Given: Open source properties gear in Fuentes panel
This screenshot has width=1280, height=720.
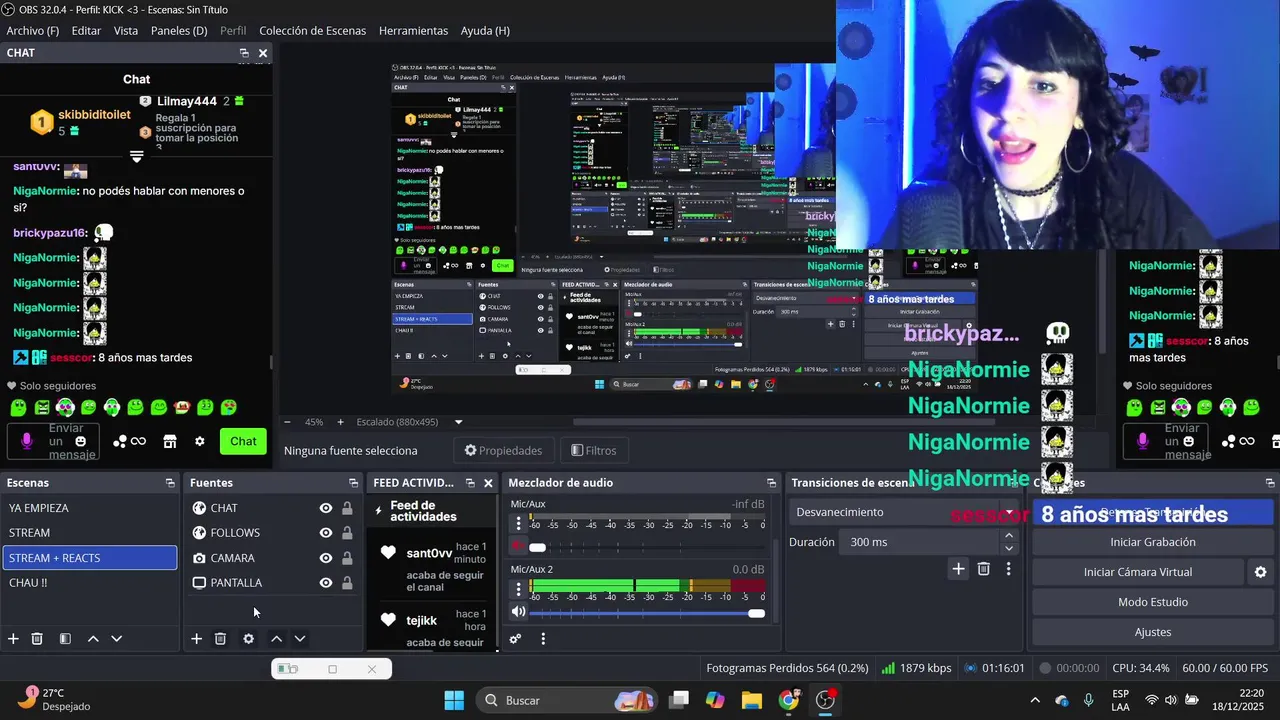Looking at the screenshot, I should click(248, 638).
